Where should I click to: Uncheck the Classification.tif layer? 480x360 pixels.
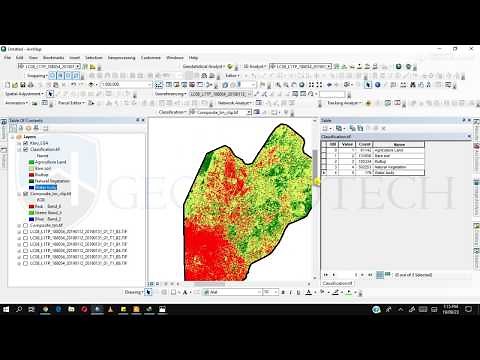pyautogui.click(x=26, y=149)
